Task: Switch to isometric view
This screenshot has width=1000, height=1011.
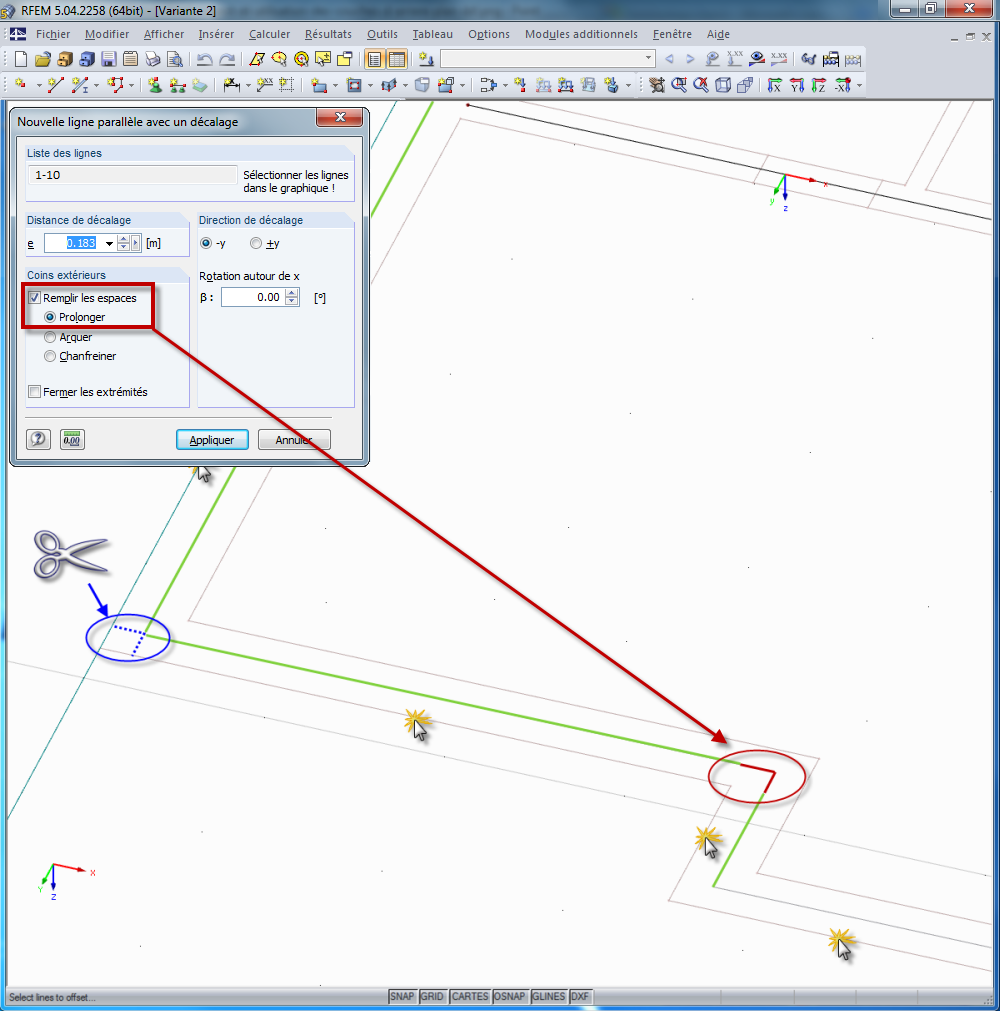Action: pos(722,85)
